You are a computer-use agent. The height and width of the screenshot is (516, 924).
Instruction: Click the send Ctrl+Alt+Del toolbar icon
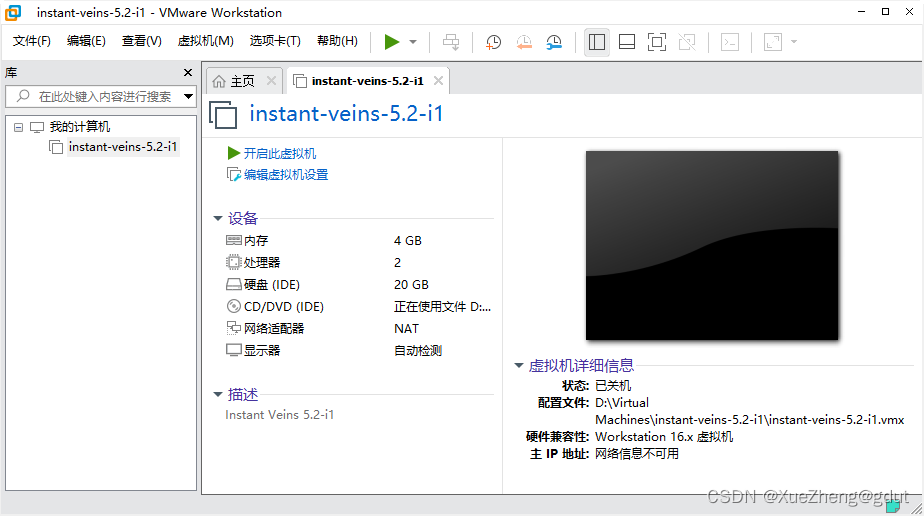[x=451, y=42]
